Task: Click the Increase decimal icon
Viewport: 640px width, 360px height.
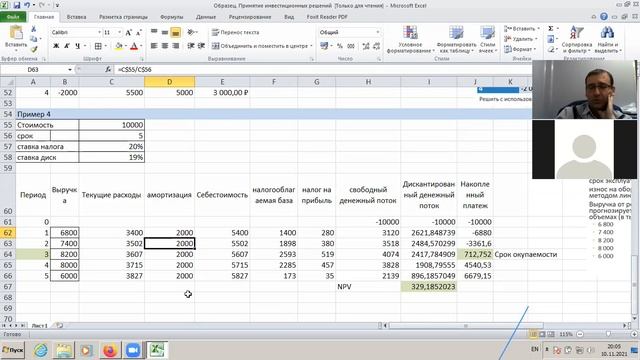Action: (x=366, y=46)
